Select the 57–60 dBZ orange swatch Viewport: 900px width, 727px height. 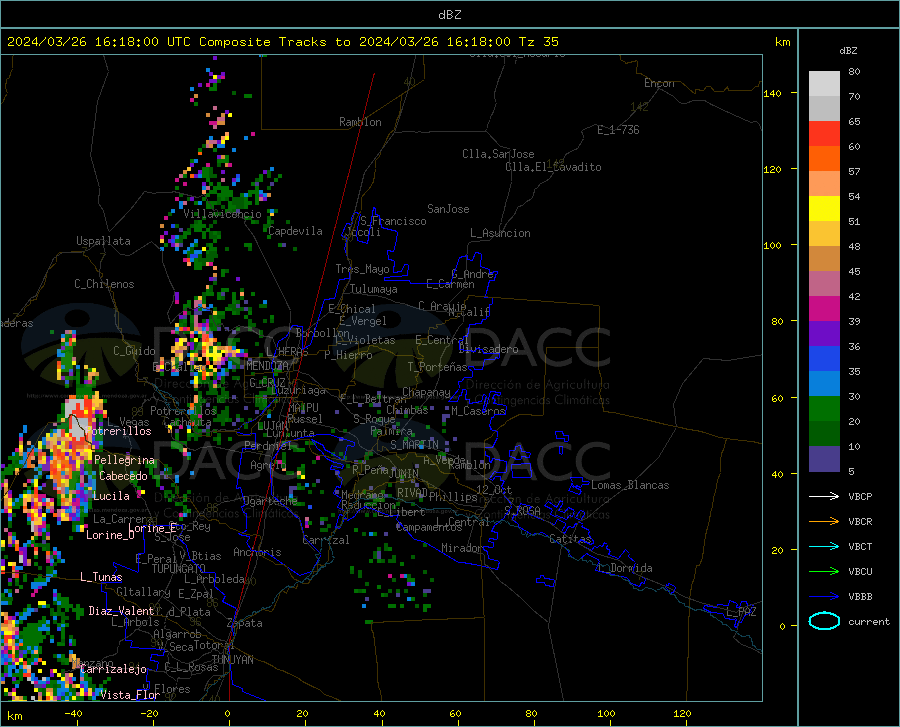tap(824, 159)
